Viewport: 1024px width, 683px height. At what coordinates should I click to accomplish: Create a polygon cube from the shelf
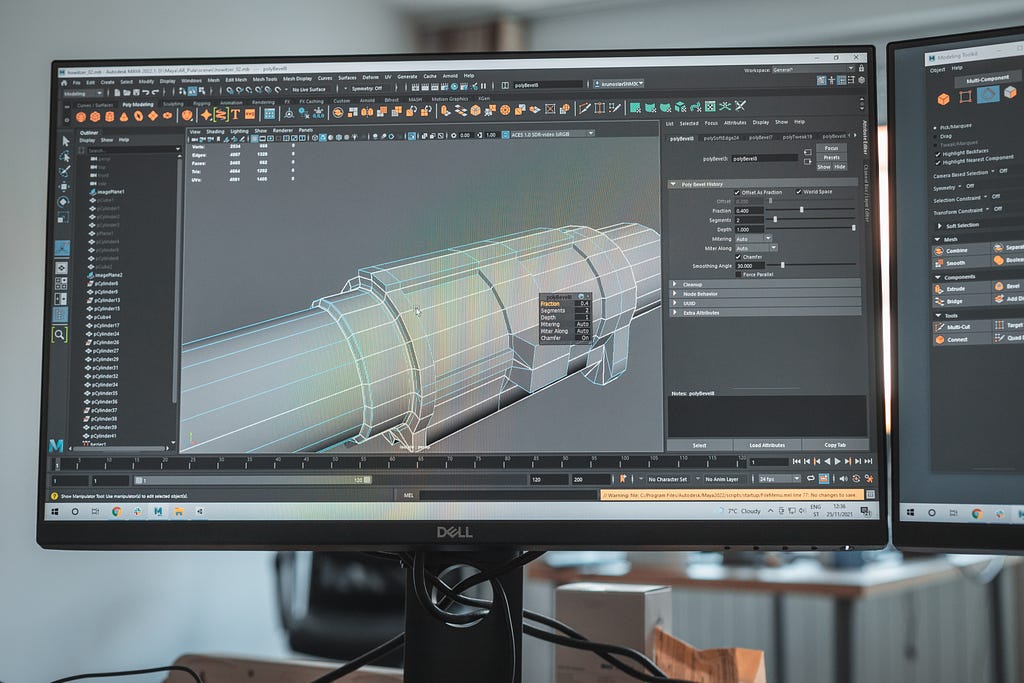95,117
